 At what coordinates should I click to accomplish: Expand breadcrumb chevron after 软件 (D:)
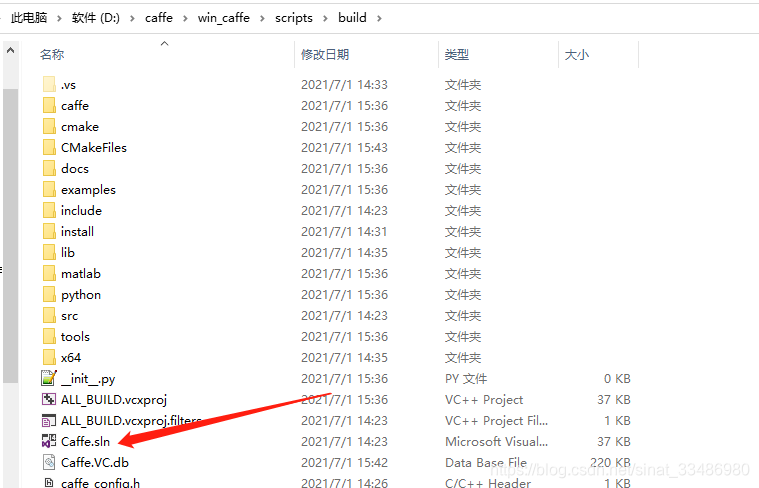(132, 18)
